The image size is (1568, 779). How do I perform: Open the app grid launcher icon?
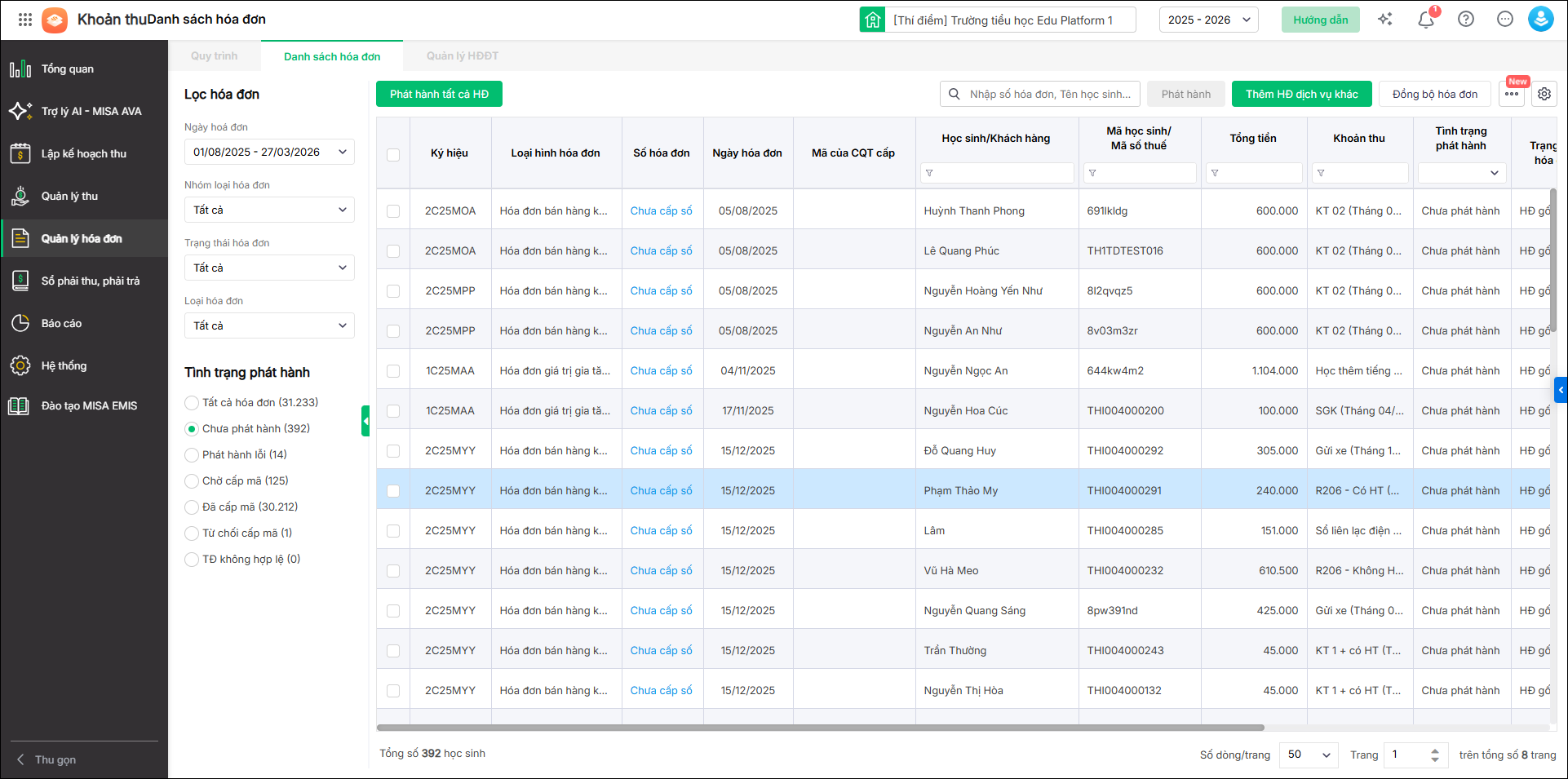[25, 20]
